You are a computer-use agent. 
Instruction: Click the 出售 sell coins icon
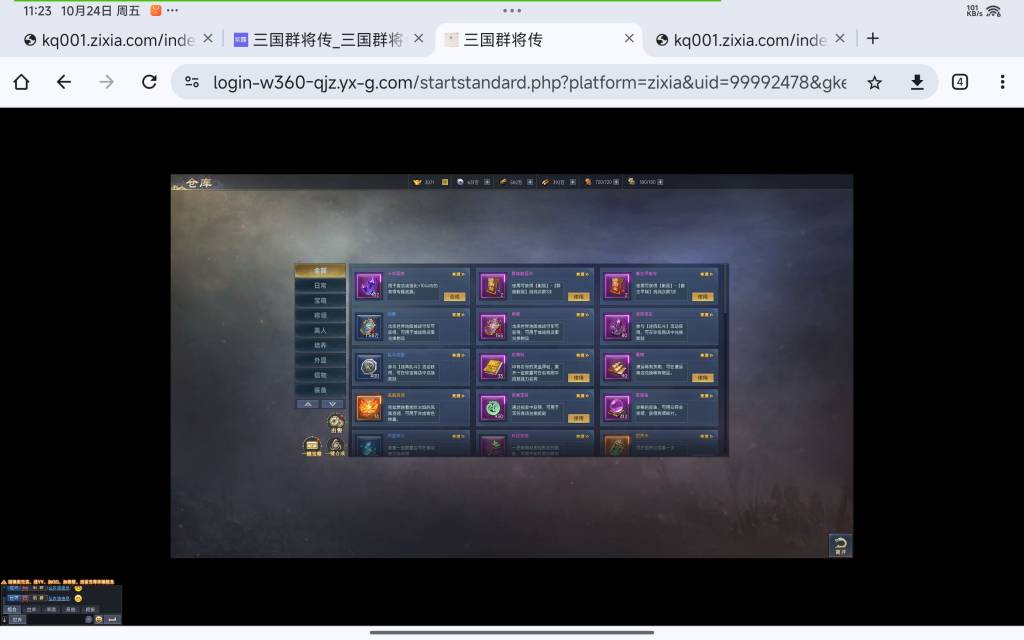coord(336,423)
